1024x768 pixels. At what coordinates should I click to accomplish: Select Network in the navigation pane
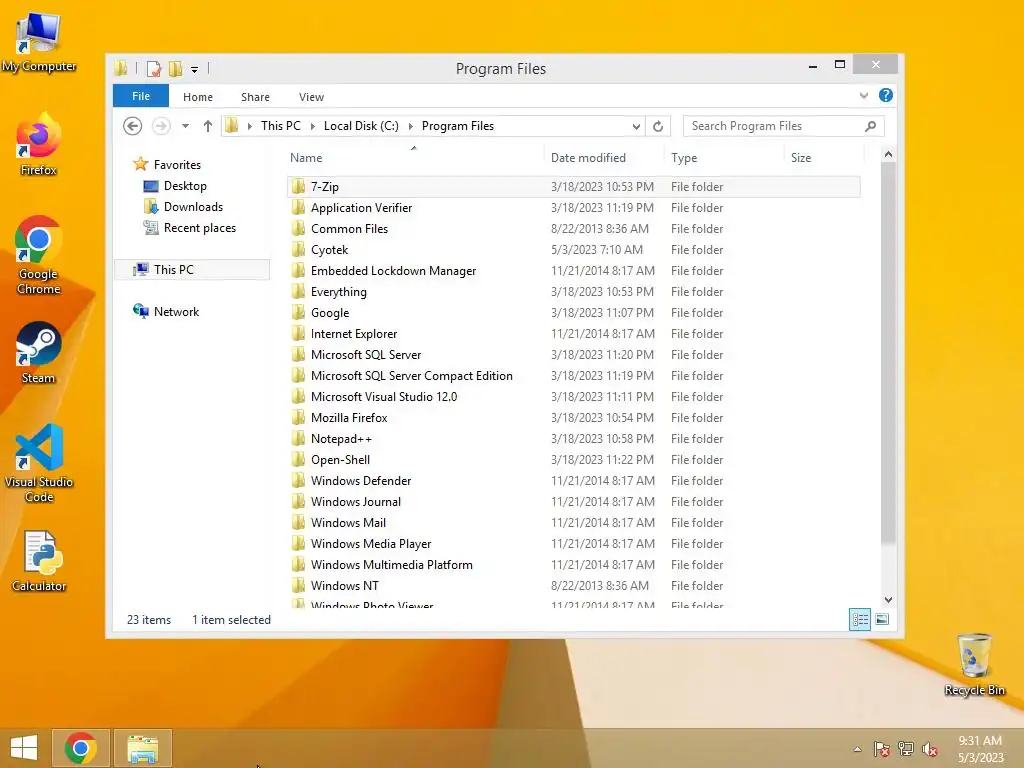point(176,312)
